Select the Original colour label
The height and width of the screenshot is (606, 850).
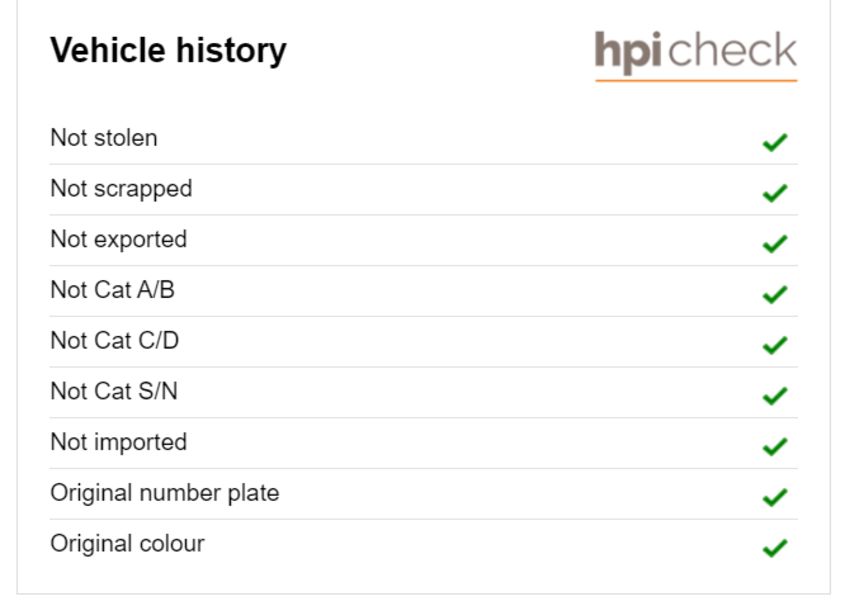(x=127, y=543)
